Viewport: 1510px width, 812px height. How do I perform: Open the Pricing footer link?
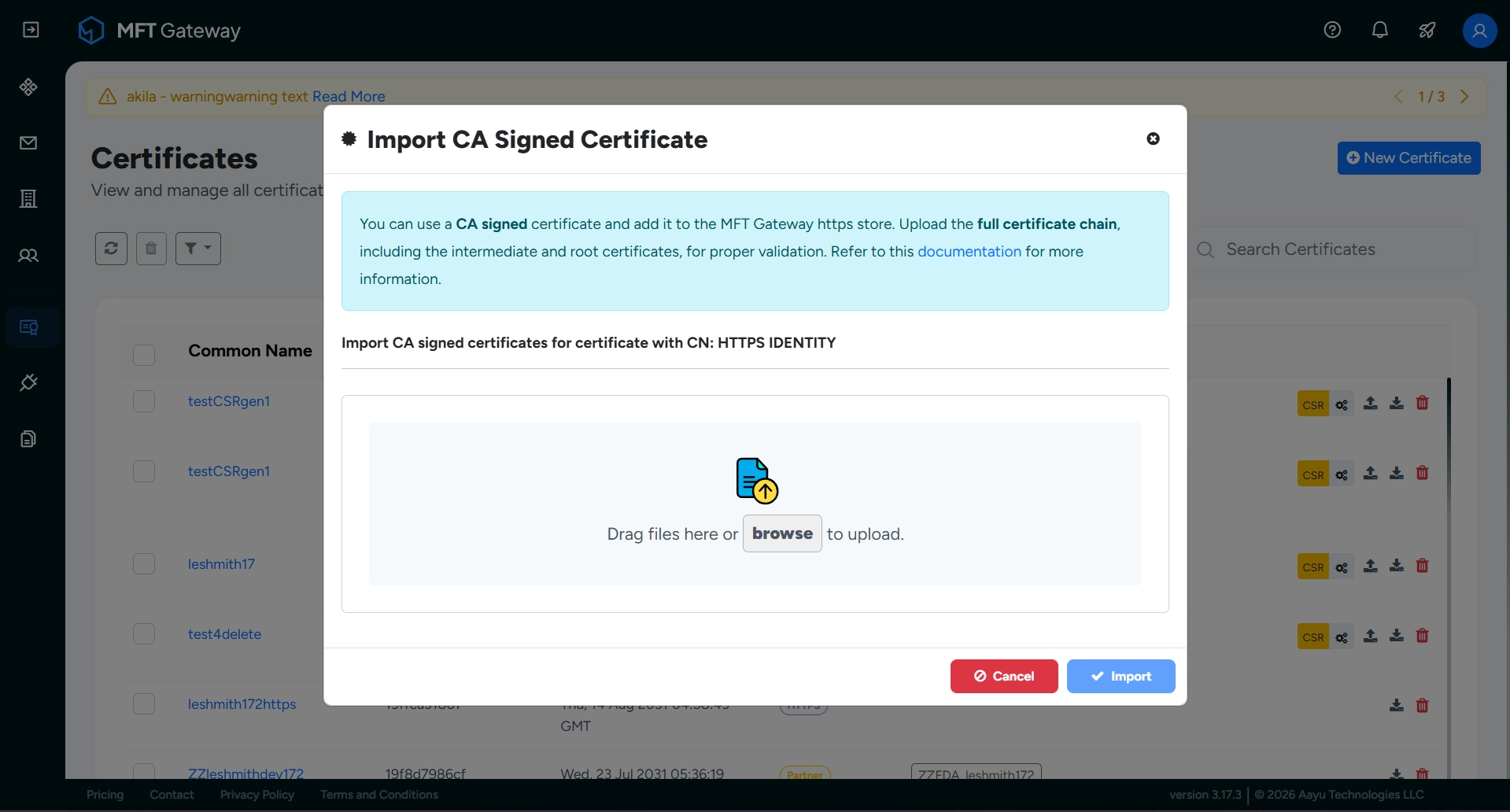[x=105, y=795]
